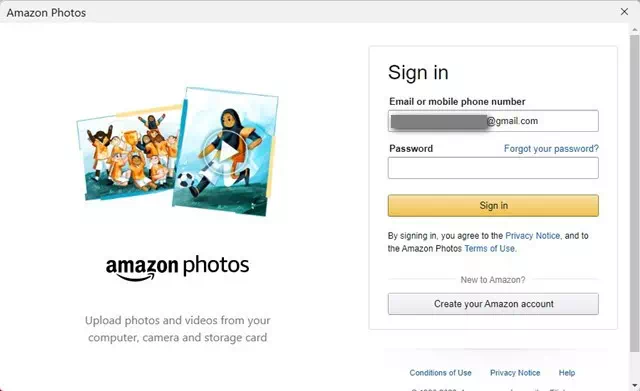Click the soccer team celebration photo illustration
The width and height of the screenshot is (640, 391).
point(128,156)
